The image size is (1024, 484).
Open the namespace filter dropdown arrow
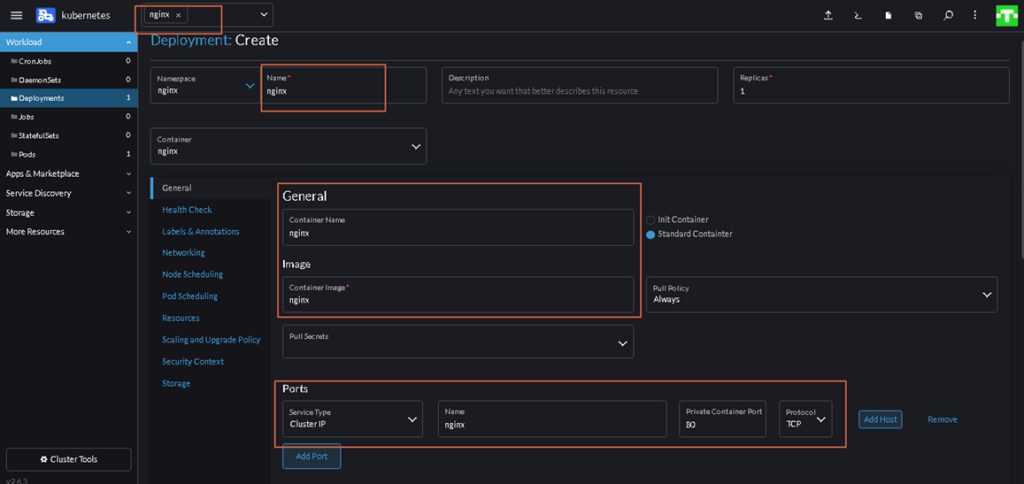(x=264, y=14)
